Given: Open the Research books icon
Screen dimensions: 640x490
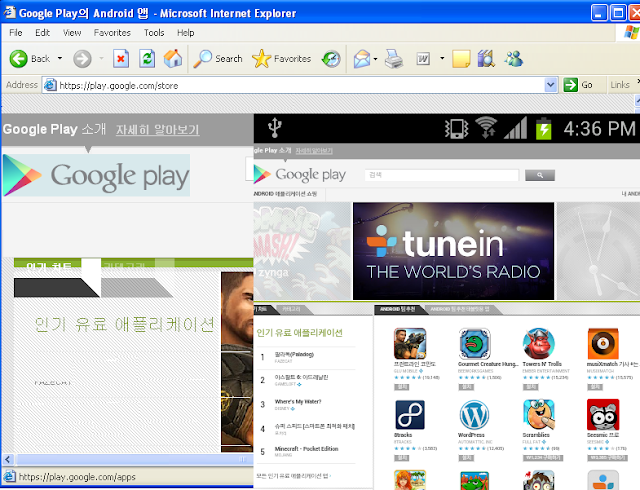Looking at the screenshot, I should pos(486,59).
